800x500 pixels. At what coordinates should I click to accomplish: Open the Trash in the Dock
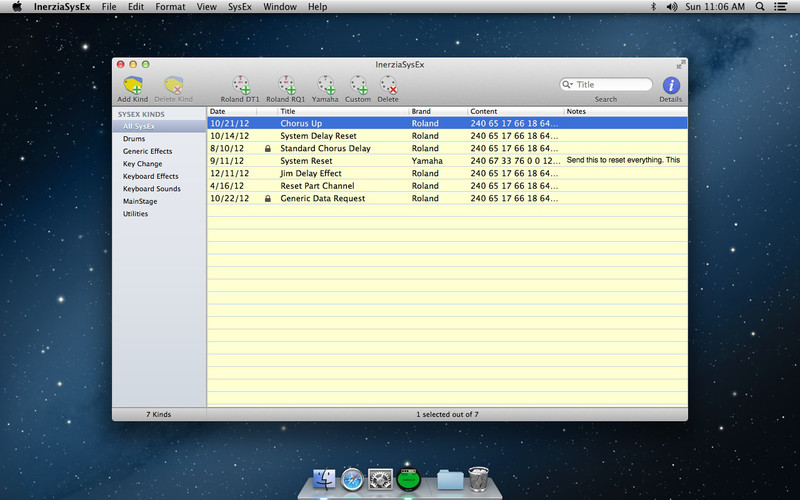pyautogui.click(x=479, y=479)
